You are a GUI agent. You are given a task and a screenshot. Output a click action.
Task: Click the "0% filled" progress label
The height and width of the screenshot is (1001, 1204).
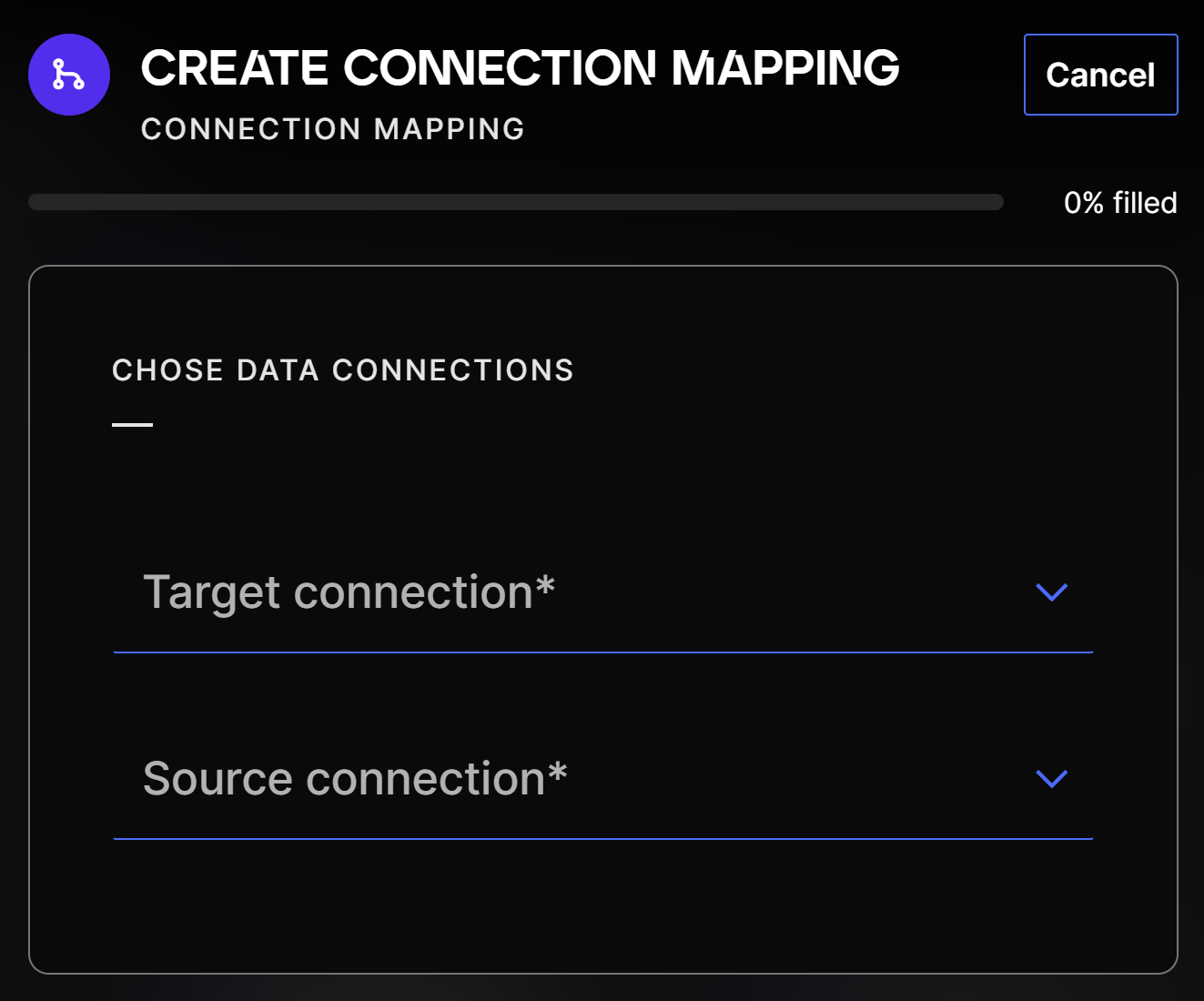[1119, 202]
